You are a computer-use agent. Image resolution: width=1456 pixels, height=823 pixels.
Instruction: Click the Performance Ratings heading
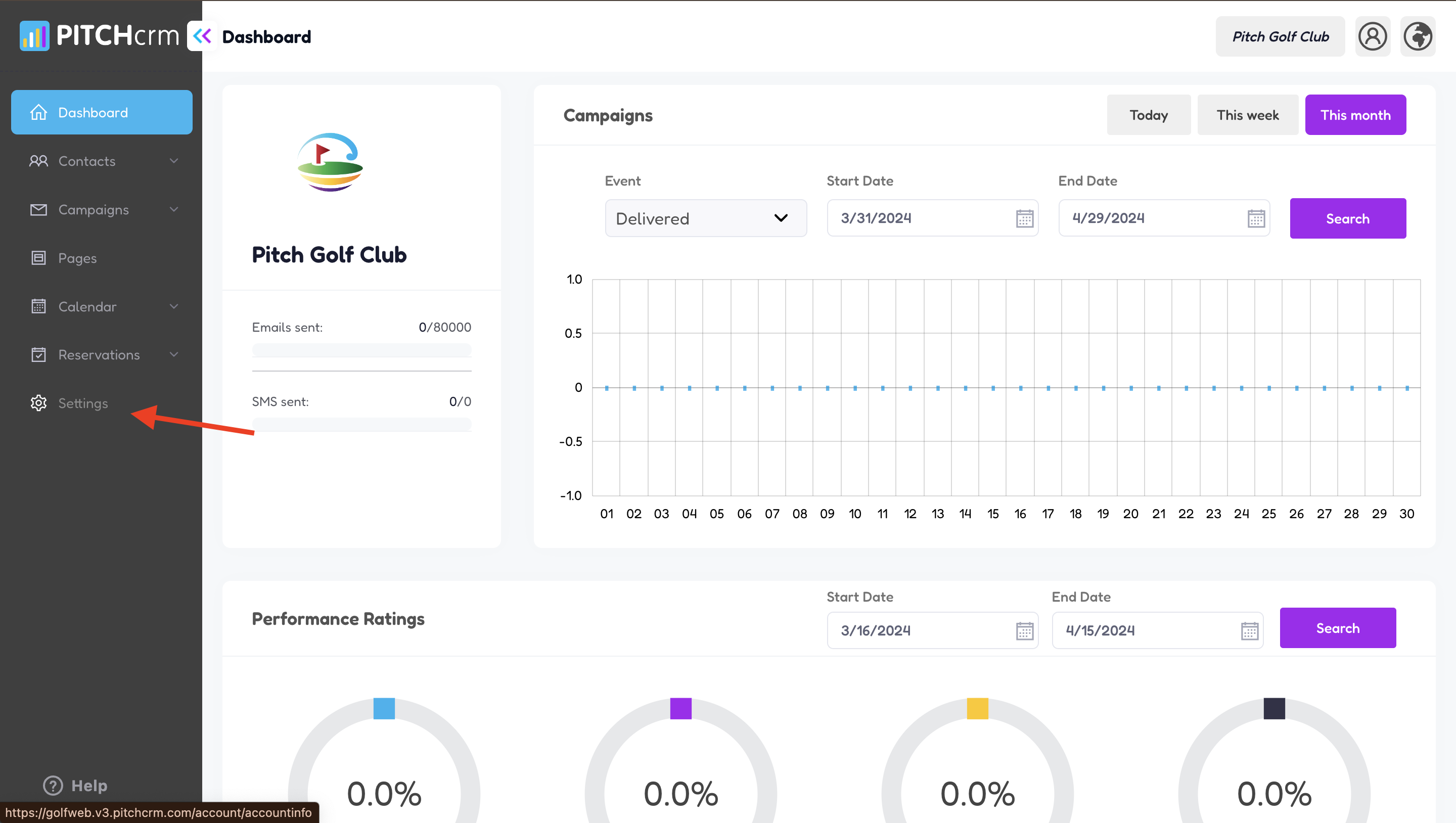pos(338,619)
